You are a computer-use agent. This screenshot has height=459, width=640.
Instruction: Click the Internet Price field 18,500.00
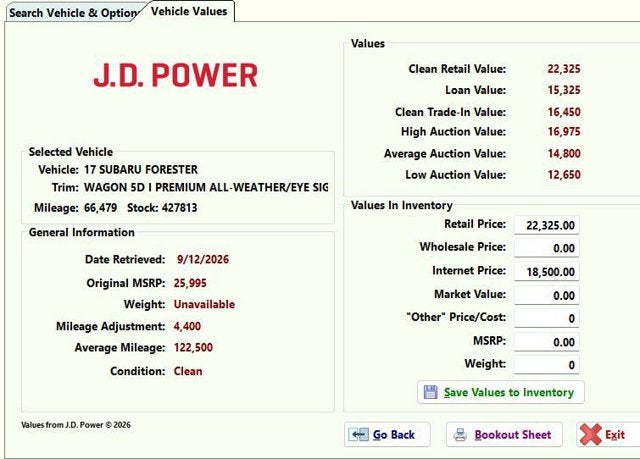click(547, 272)
